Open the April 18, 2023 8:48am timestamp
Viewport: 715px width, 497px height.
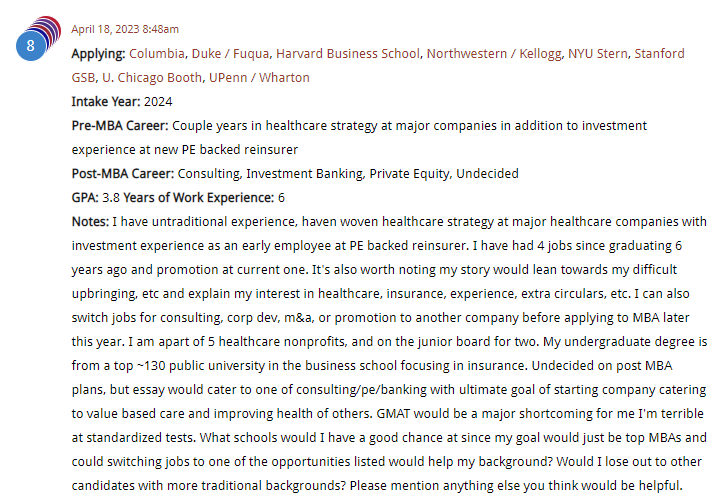pos(125,29)
